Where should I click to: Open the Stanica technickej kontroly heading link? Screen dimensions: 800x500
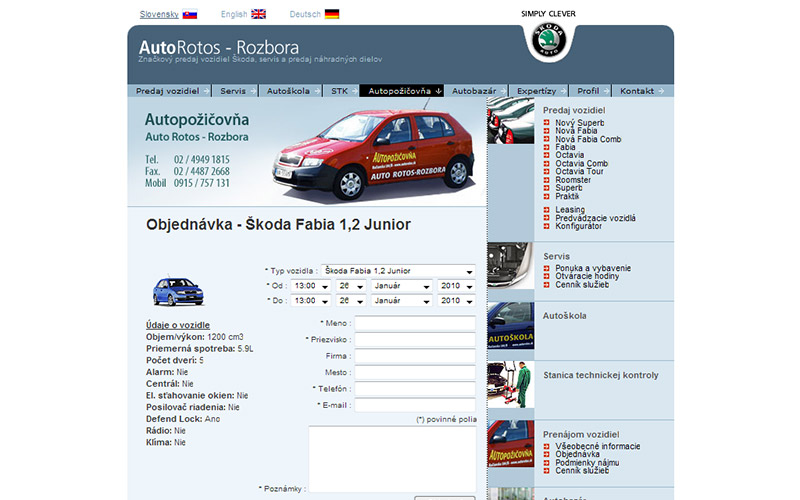click(601, 375)
